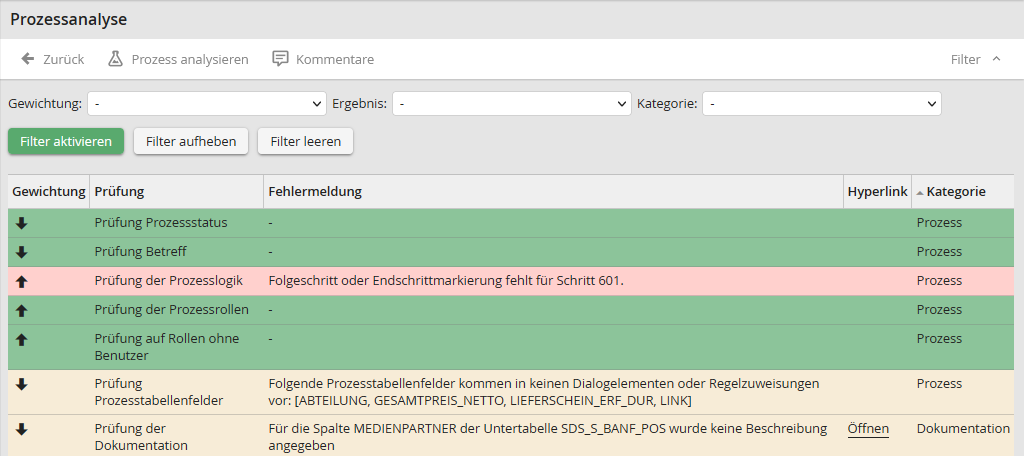Click the down arrow in Prüfung Betreff row
1024x456 pixels.
21,252
